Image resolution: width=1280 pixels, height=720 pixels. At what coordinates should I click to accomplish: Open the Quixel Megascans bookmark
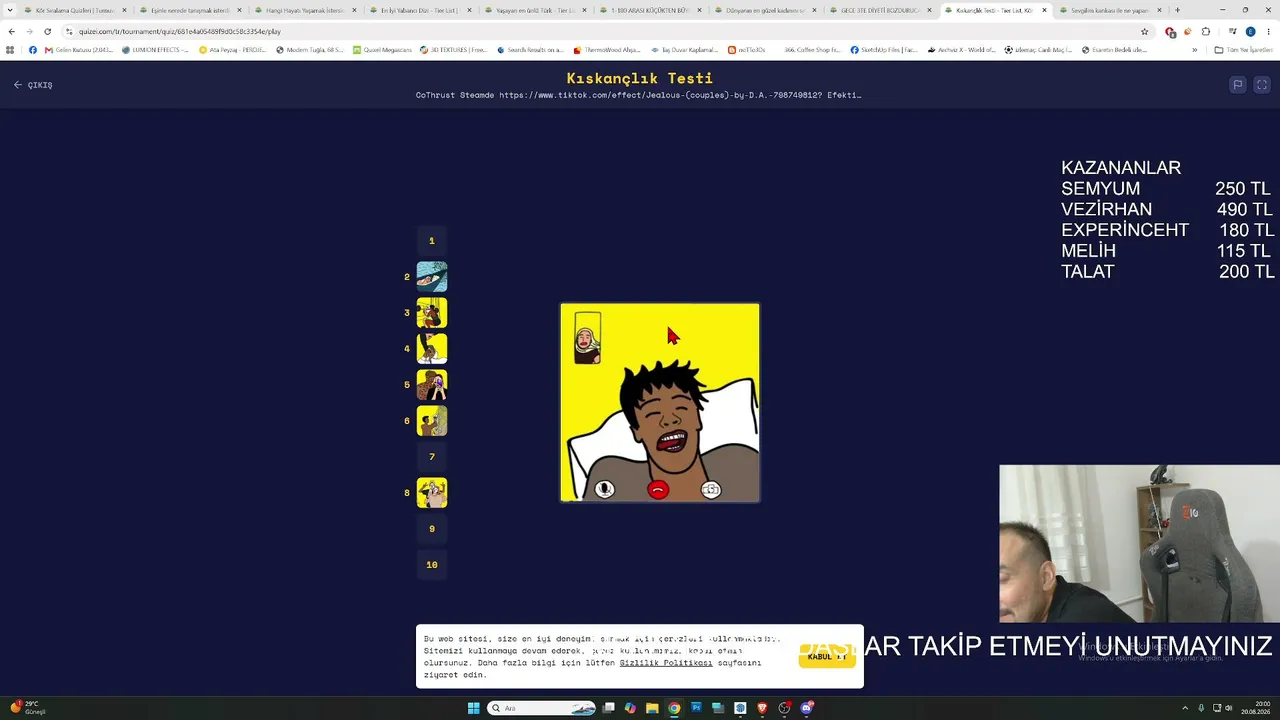tap(382, 49)
